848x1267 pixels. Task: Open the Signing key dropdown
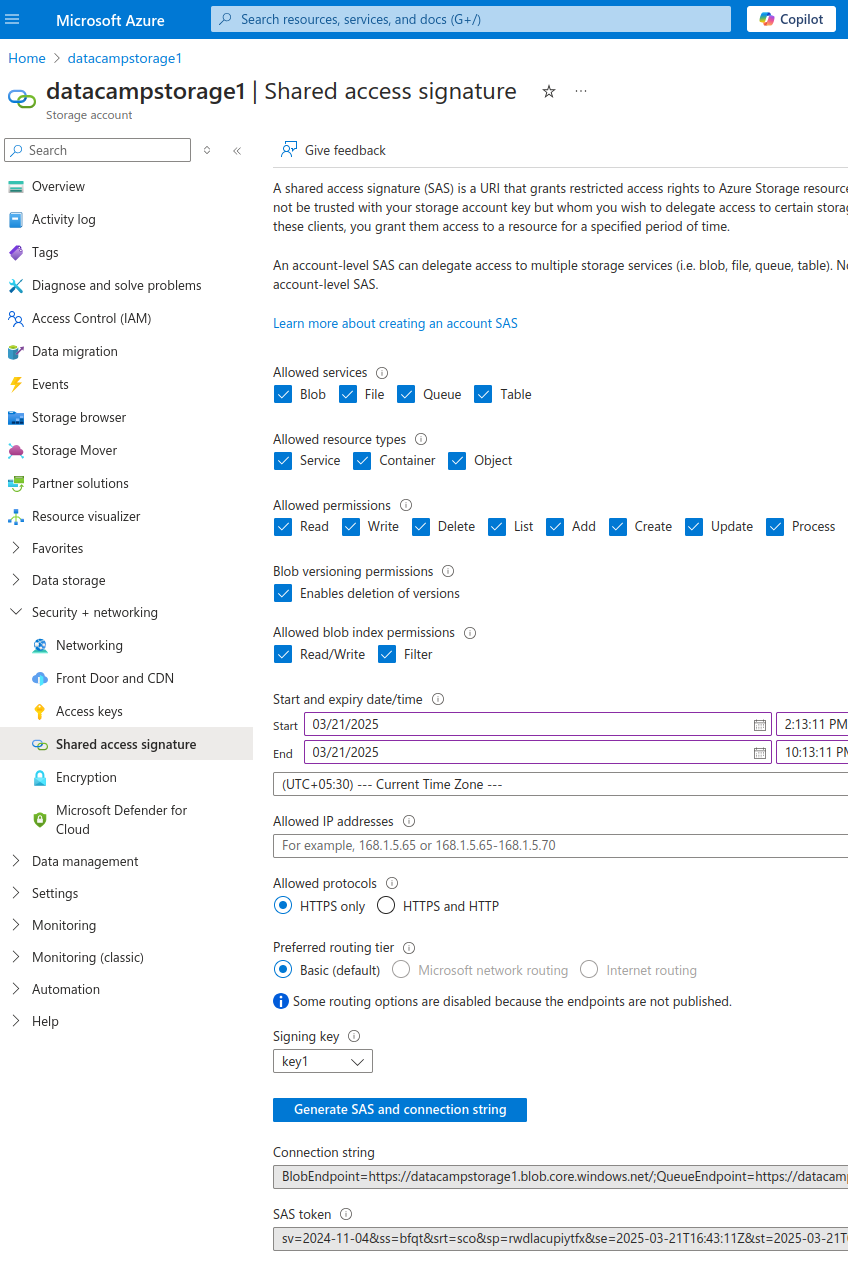point(322,1061)
